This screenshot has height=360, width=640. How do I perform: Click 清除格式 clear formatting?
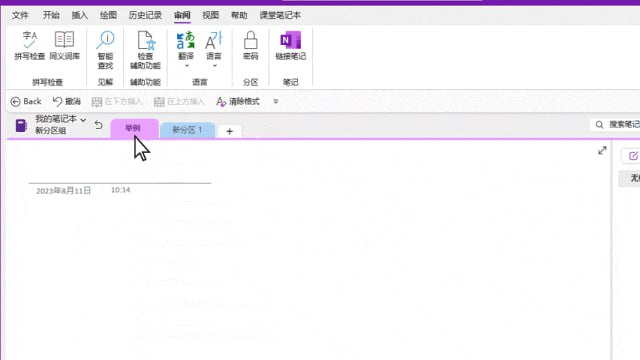click(238, 101)
